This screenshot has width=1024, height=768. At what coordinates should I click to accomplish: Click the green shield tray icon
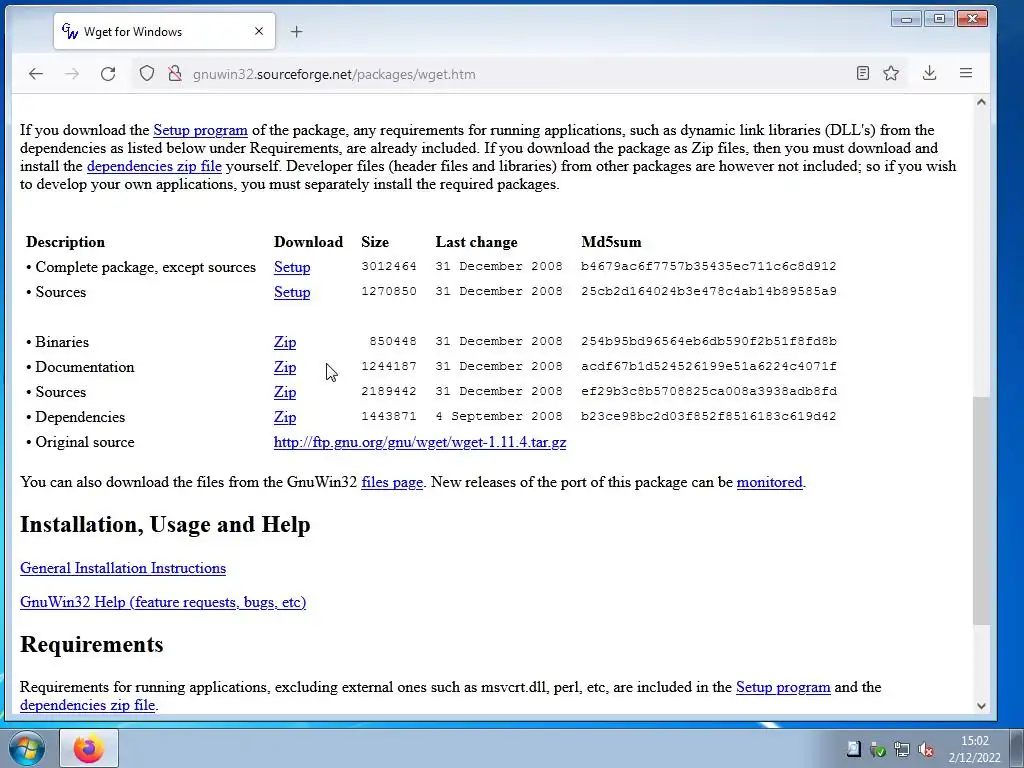pos(878,749)
